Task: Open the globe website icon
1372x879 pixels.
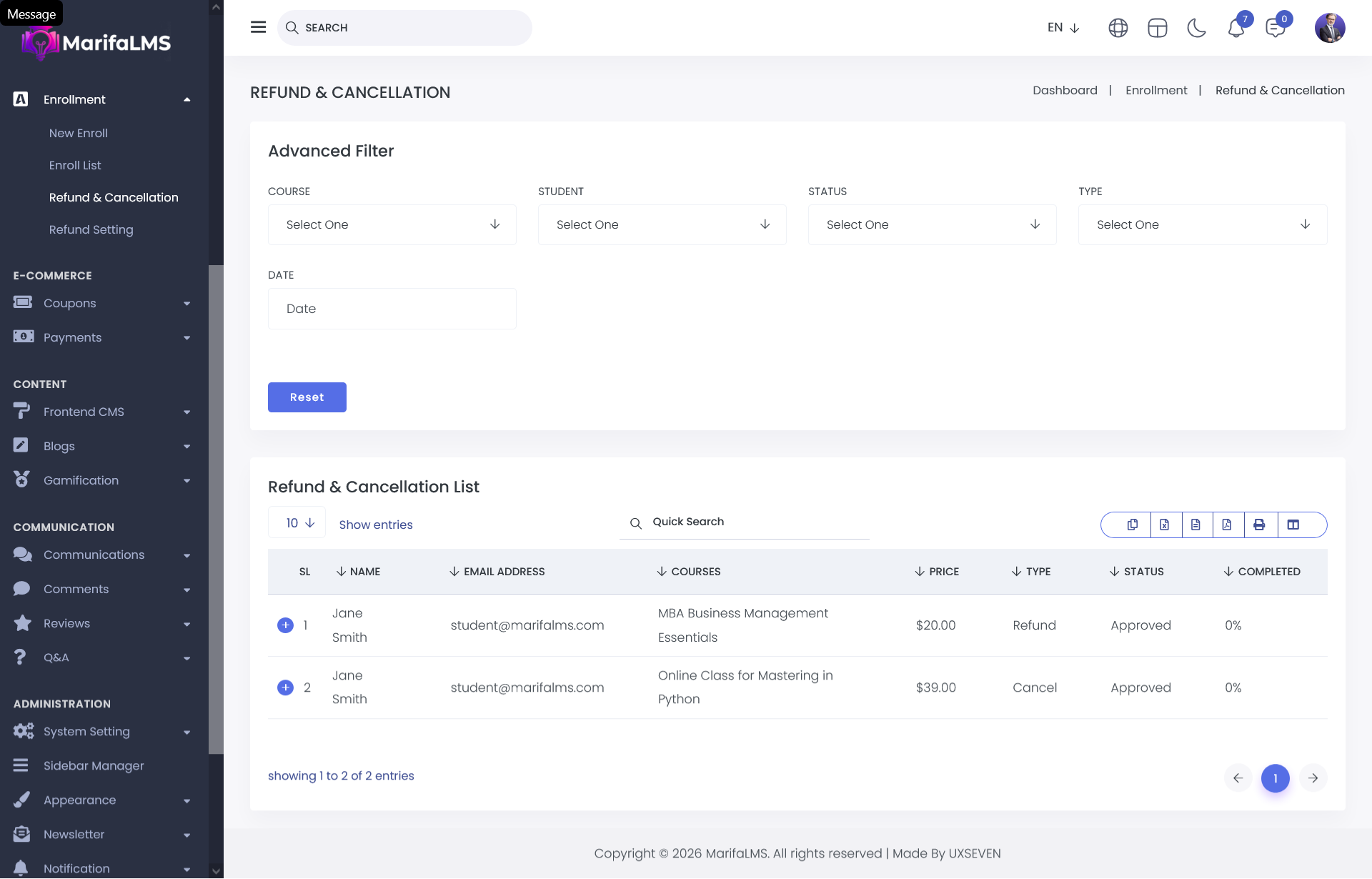Action: (1118, 28)
